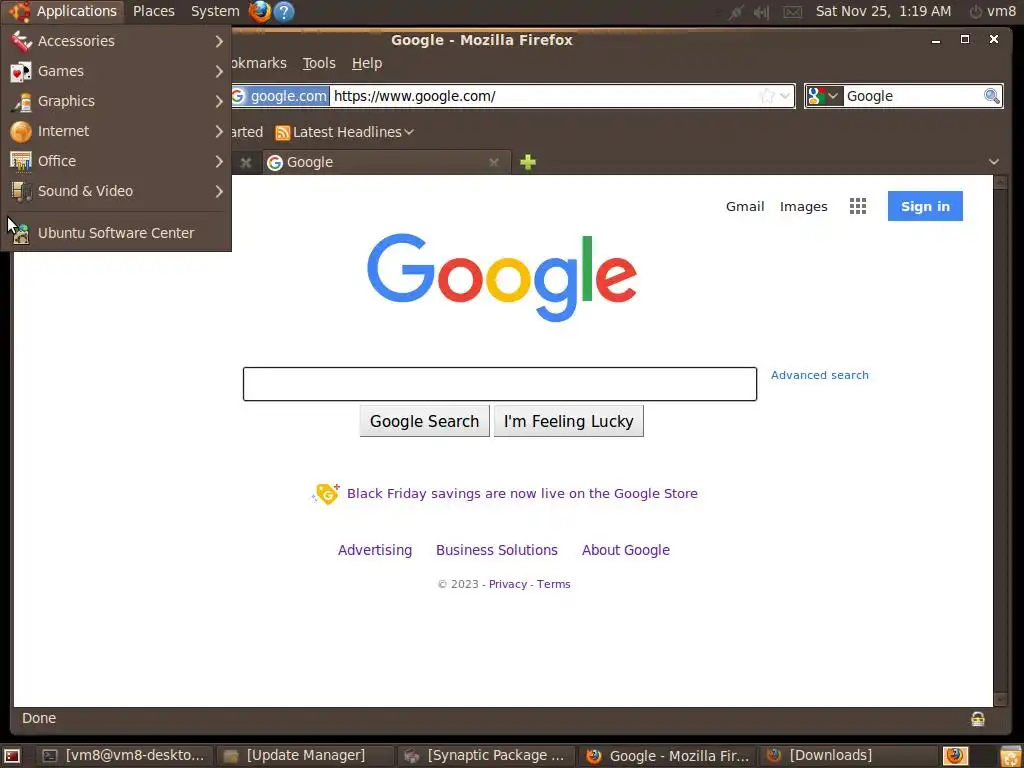Open Business Solutions footer link
Screen dimensions: 1024x768
pos(496,550)
